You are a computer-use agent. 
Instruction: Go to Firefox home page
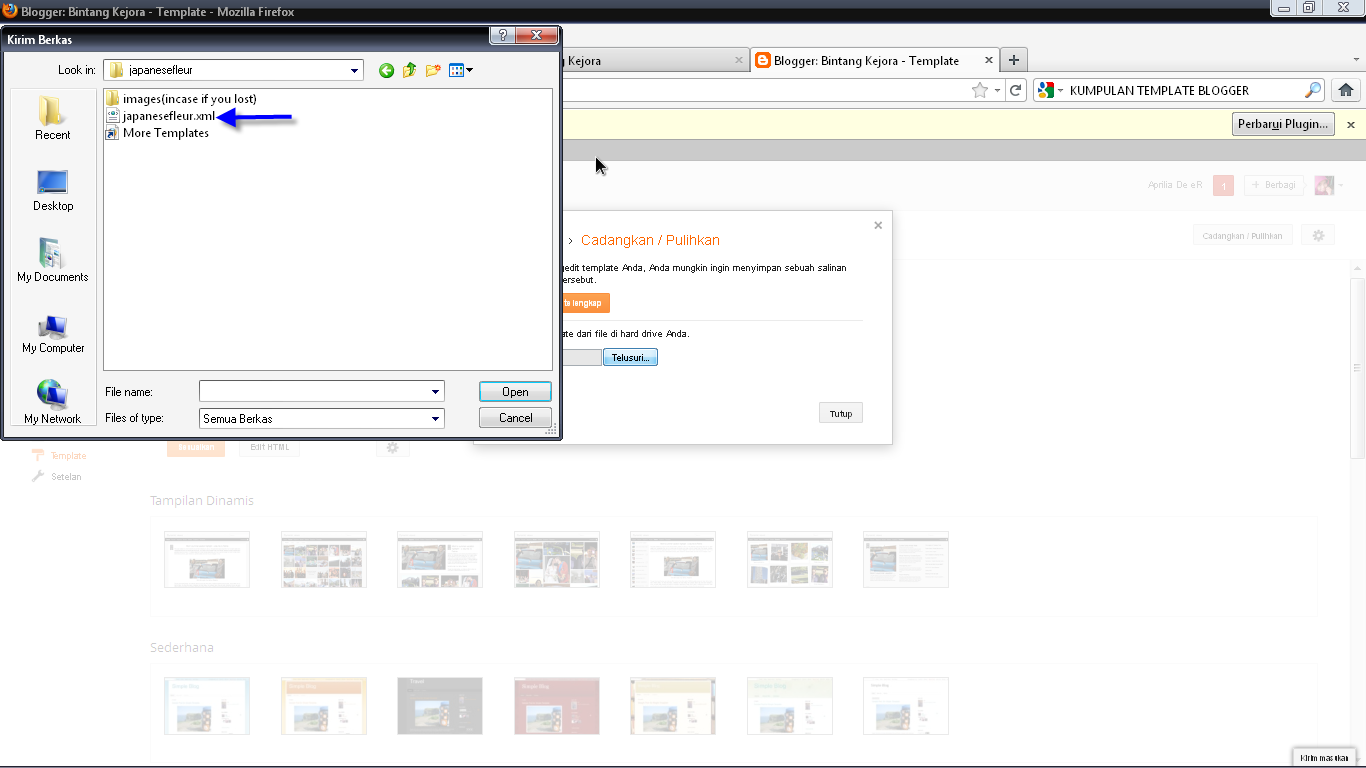pos(1345,90)
